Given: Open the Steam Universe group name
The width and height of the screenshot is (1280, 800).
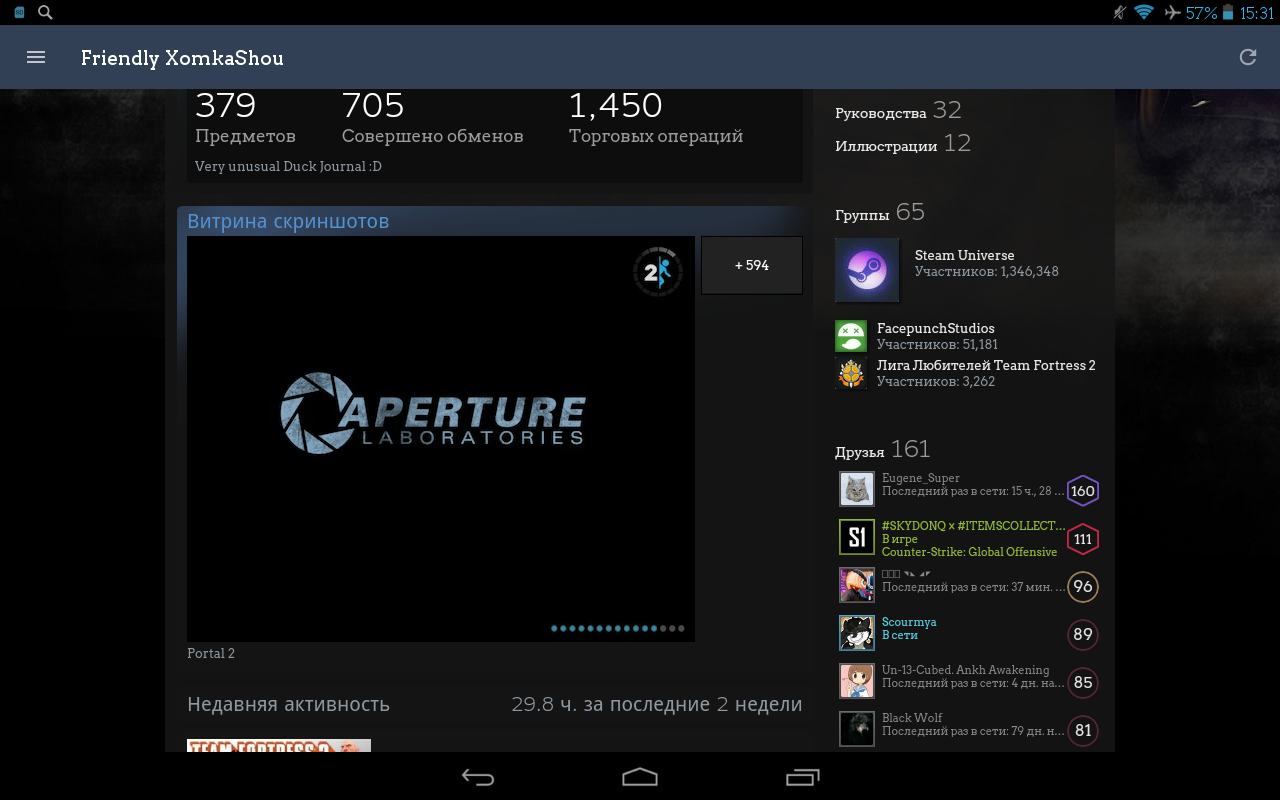Looking at the screenshot, I should [x=964, y=255].
